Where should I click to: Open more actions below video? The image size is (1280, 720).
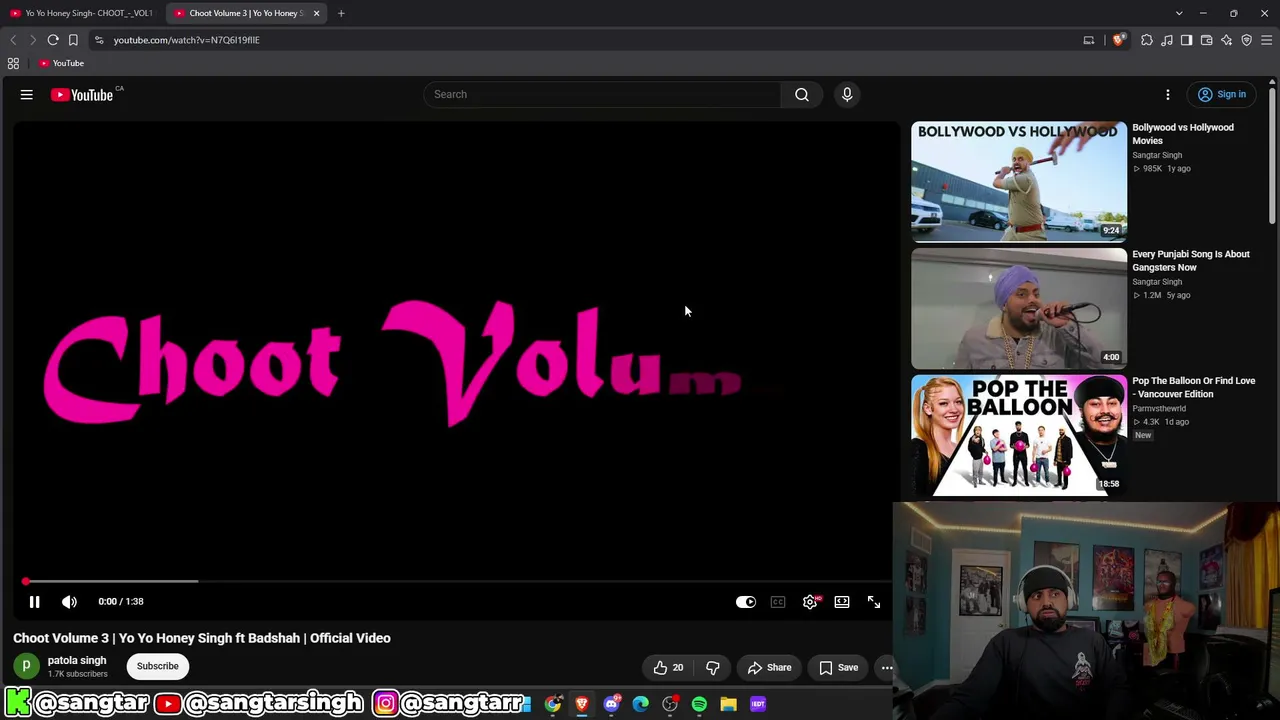887,667
